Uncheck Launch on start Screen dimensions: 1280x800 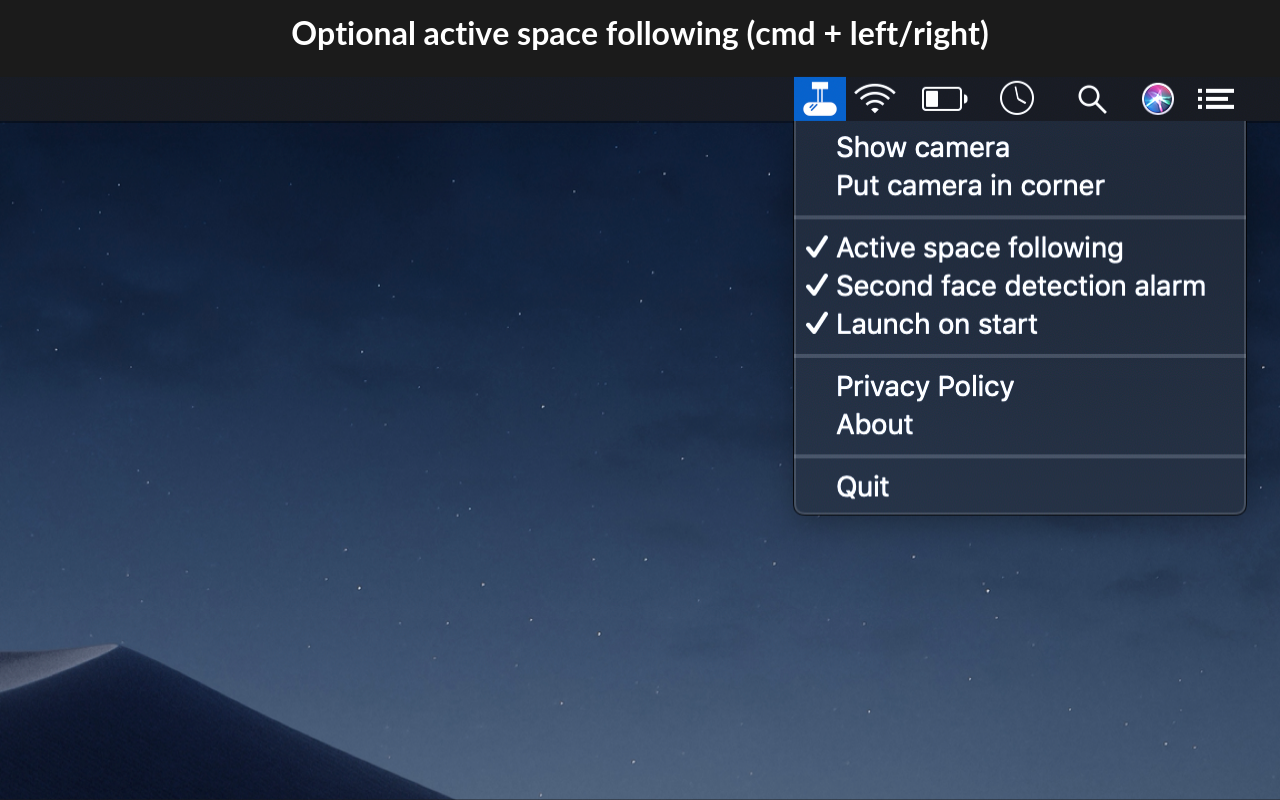[x=937, y=324]
